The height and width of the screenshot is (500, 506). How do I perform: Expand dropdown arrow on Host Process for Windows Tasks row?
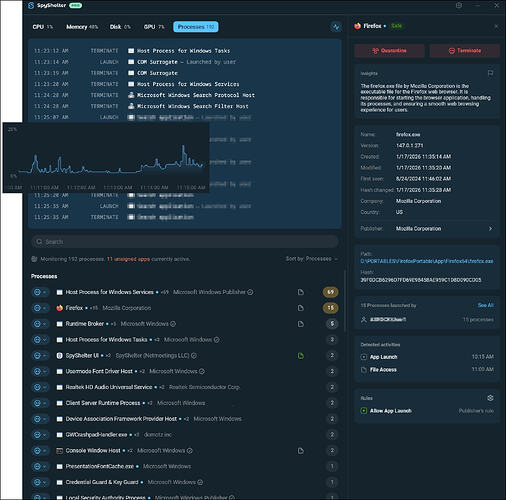click(45, 340)
